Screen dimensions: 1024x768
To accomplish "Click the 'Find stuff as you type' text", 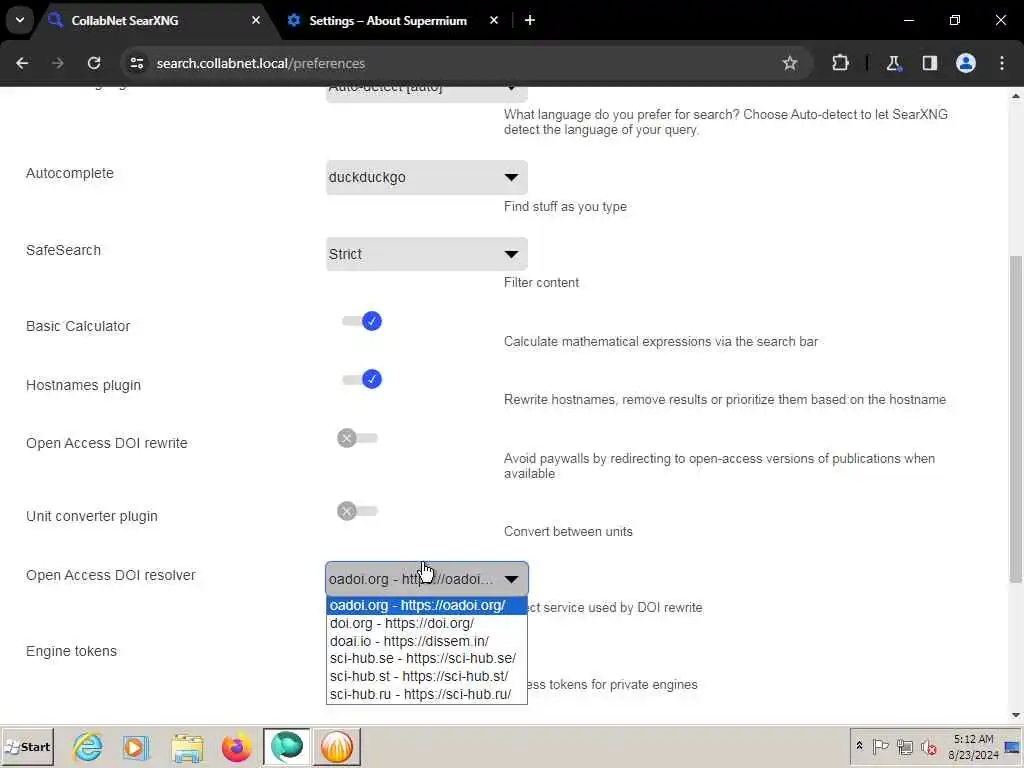I will [565, 206].
